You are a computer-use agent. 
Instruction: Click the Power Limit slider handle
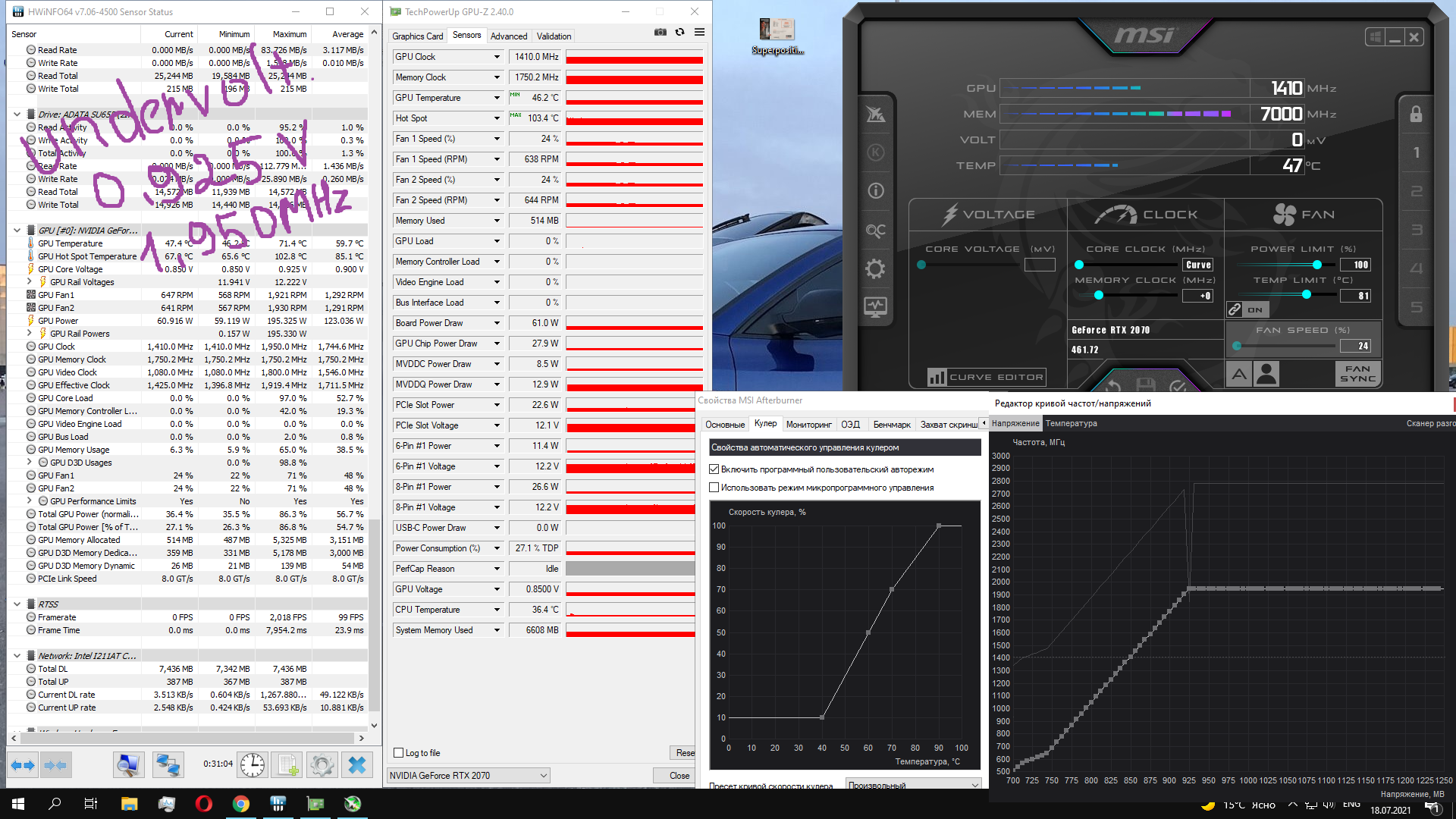click(1317, 265)
